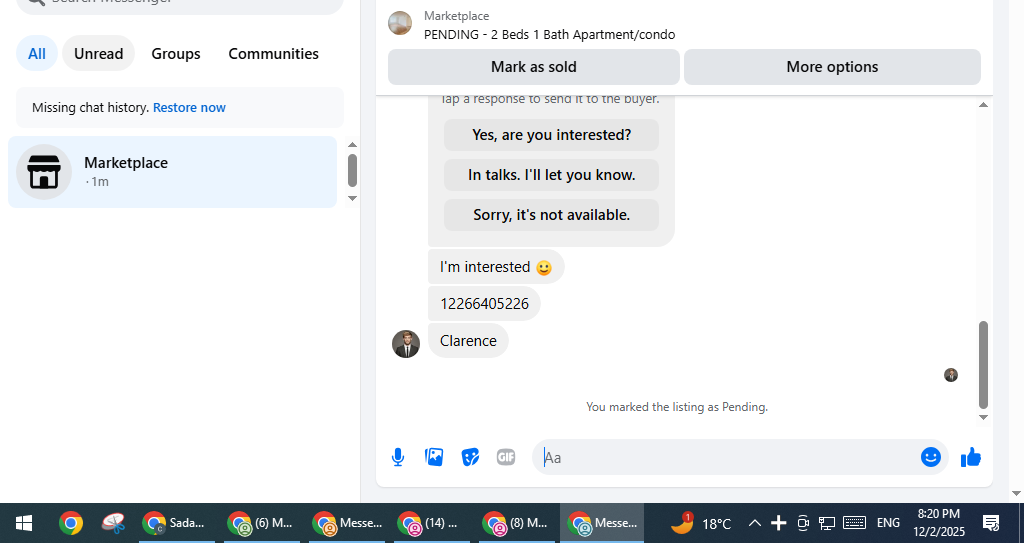This screenshot has height=543, width=1024.
Task: Open the GIF picker icon
Action: pyautogui.click(x=506, y=457)
